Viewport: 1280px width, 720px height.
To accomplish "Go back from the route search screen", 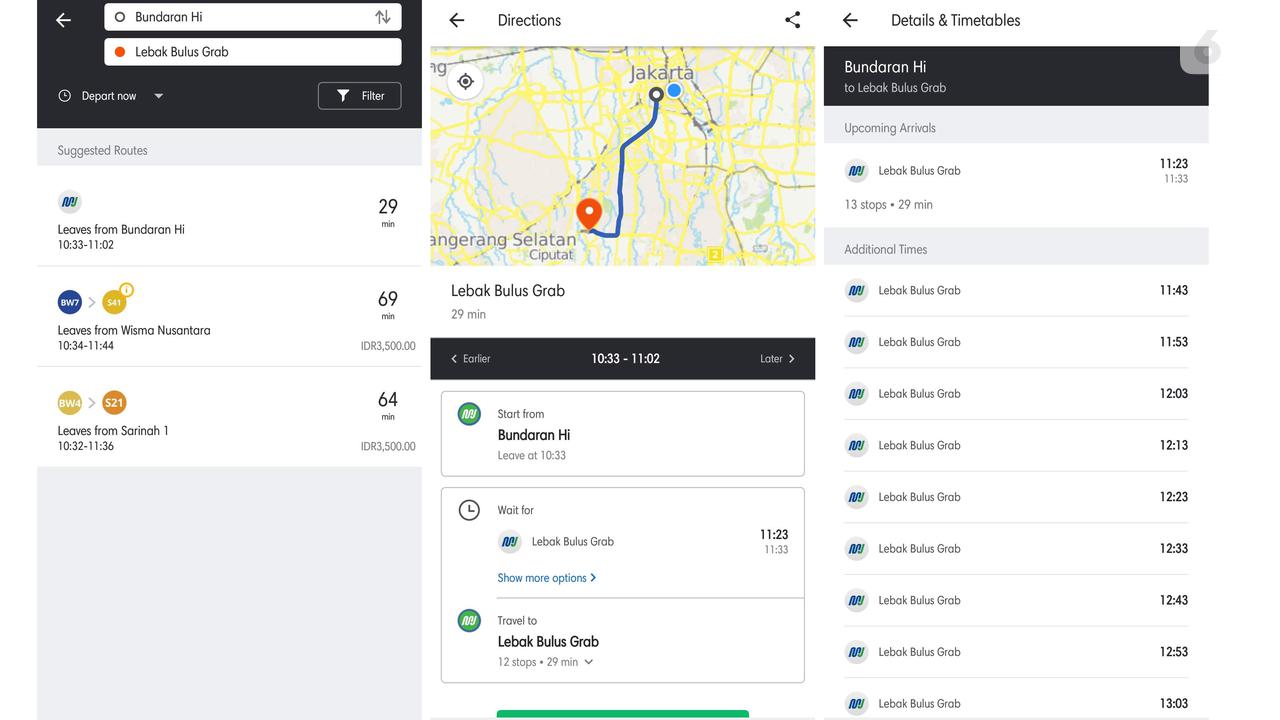I will [x=64, y=20].
